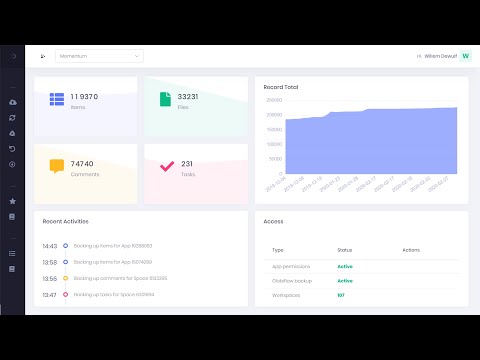The height and width of the screenshot is (360, 480).
Task: Click the 119370 items count
Action: pyautogui.click(x=84, y=97)
